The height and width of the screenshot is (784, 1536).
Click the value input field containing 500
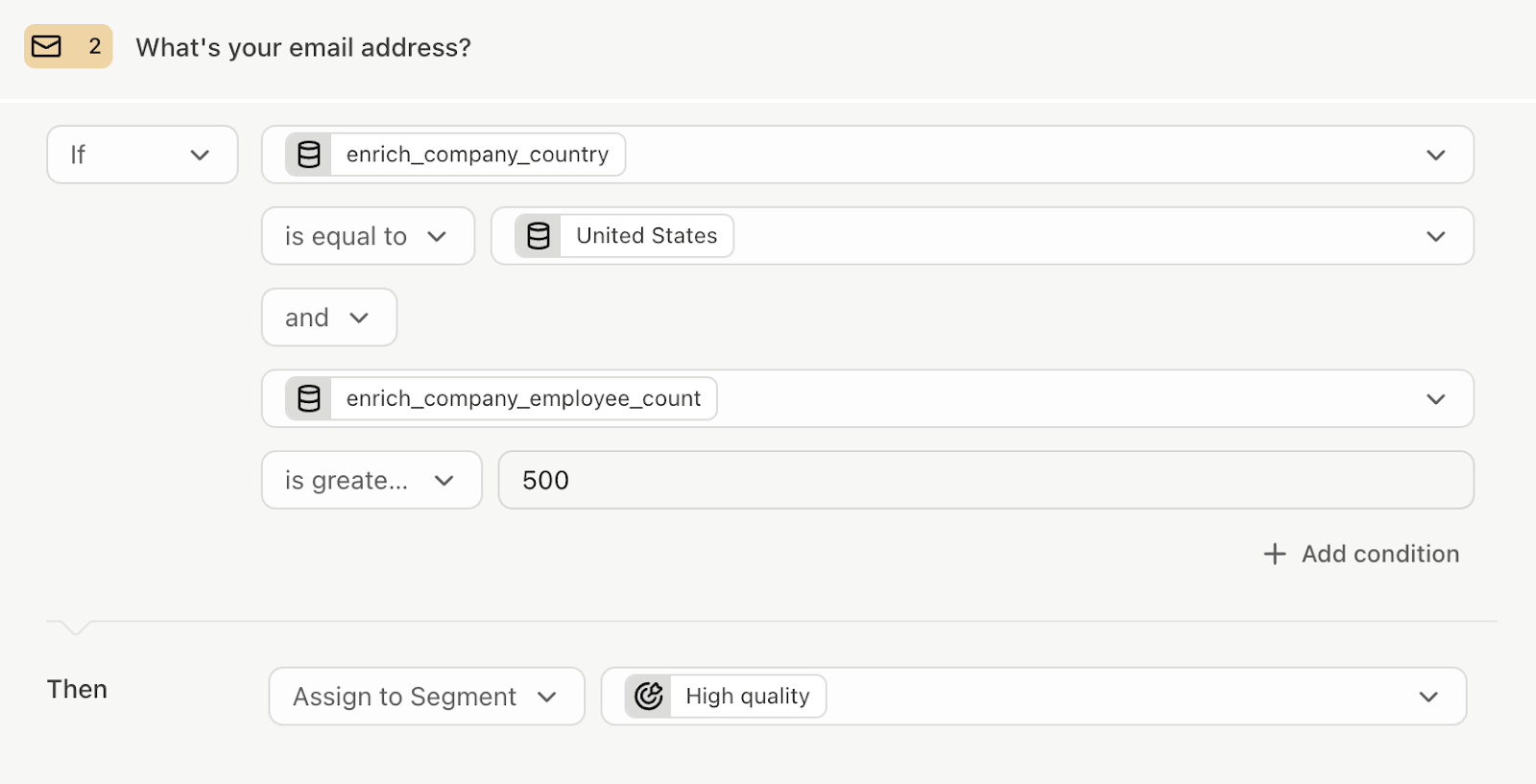986,480
